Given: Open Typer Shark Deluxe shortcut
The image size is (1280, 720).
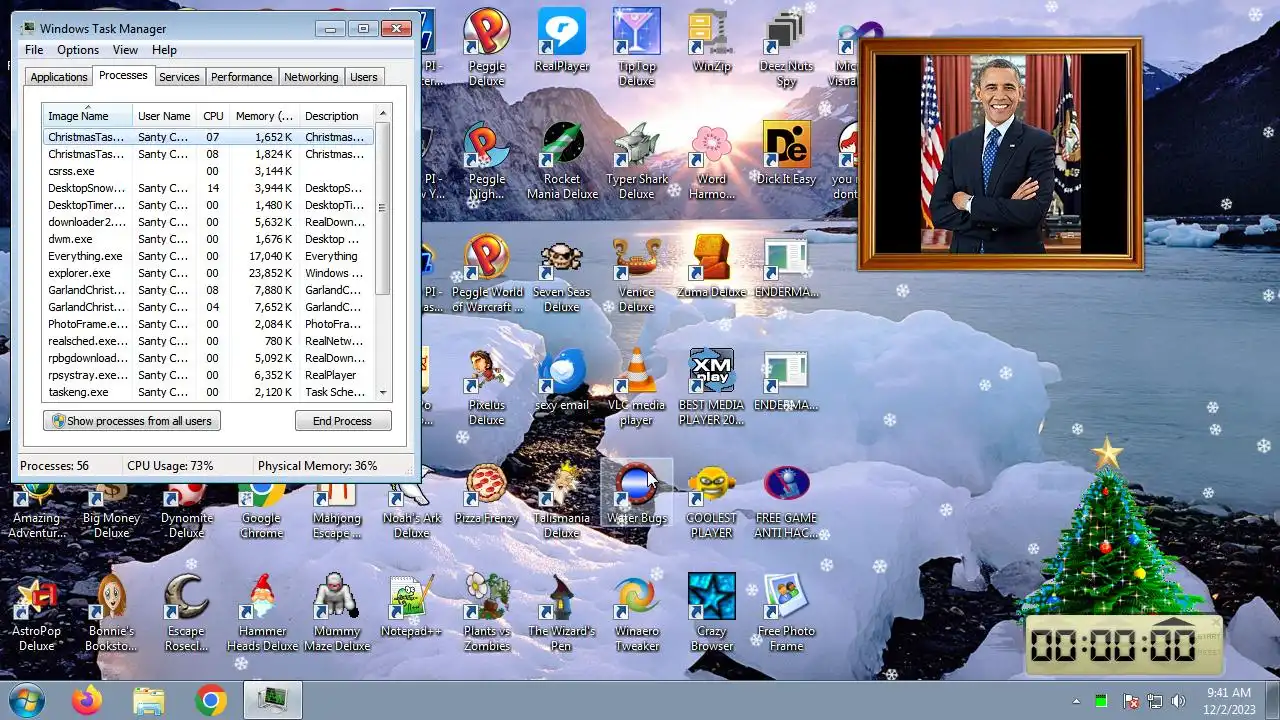Looking at the screenshot, I should [x=637, y=160].
